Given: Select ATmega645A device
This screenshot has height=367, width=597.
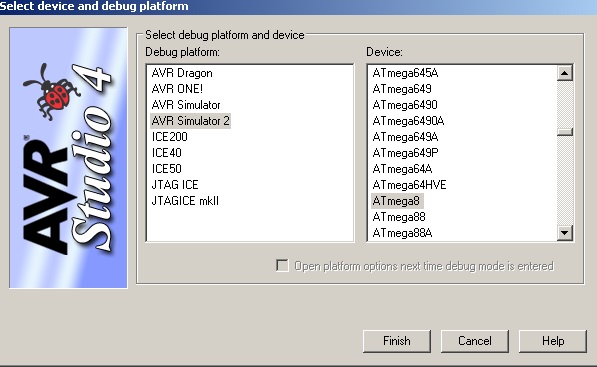Looking at the screenshot, I should click(x=405, y=73).
